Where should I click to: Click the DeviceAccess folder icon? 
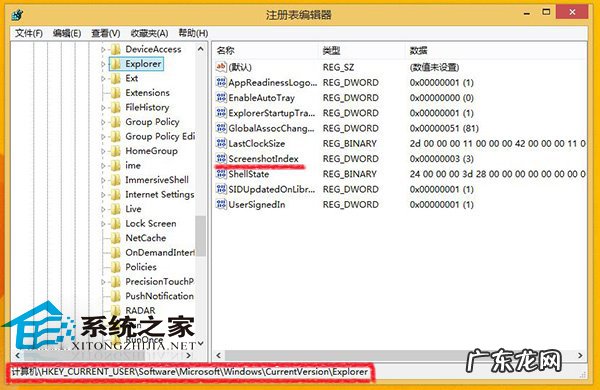(x=115, y=49)
